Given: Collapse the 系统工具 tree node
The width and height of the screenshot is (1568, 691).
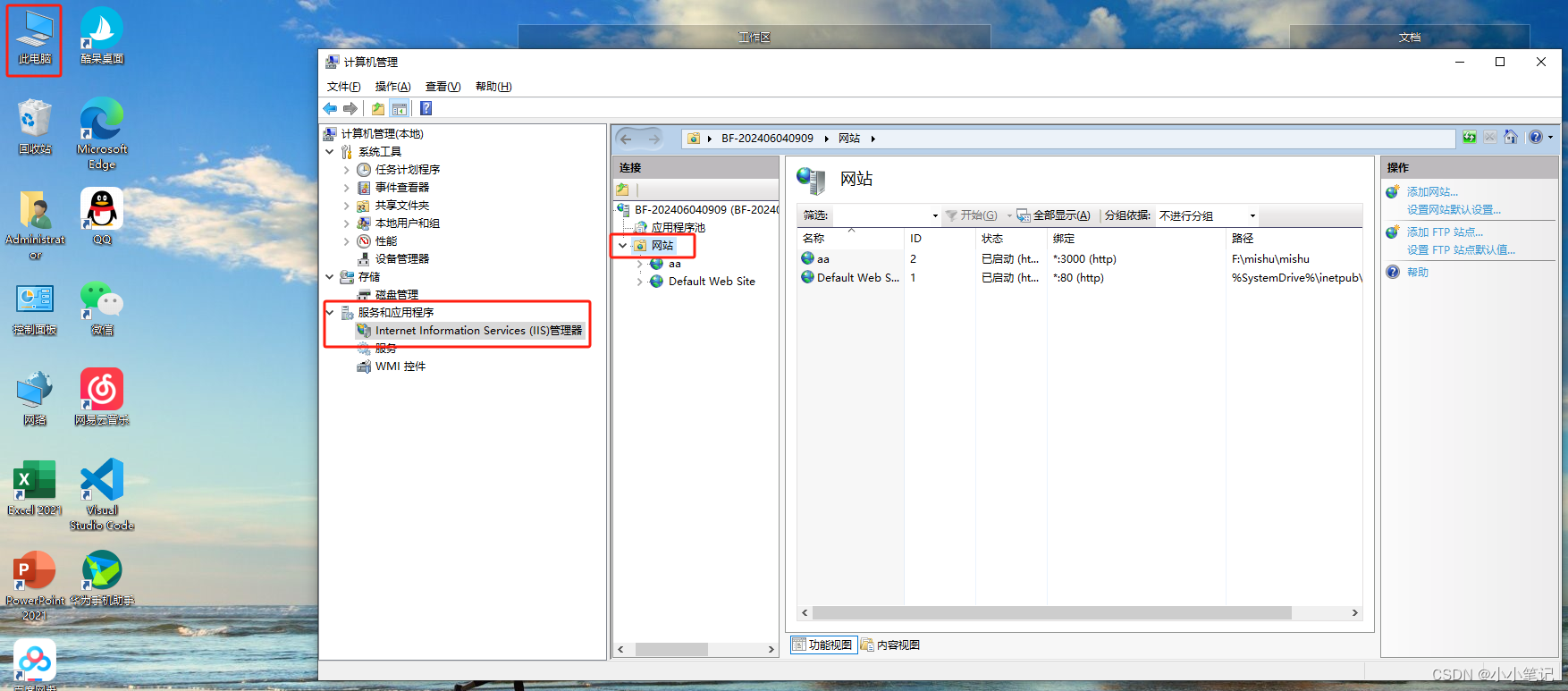Looking at the screenshot, I should point(330,152).
